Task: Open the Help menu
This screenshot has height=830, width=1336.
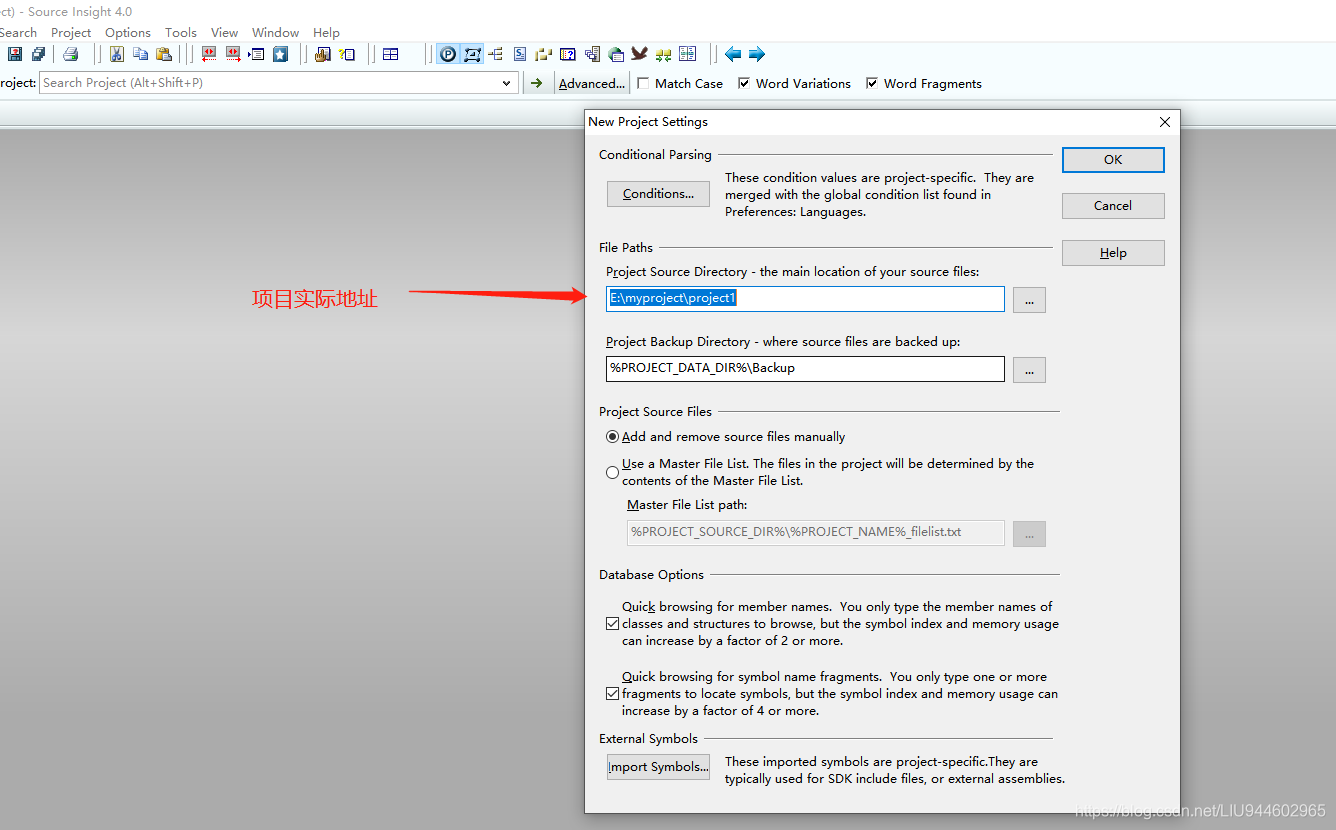Action: pyautogui.click(x=326, y=32)
